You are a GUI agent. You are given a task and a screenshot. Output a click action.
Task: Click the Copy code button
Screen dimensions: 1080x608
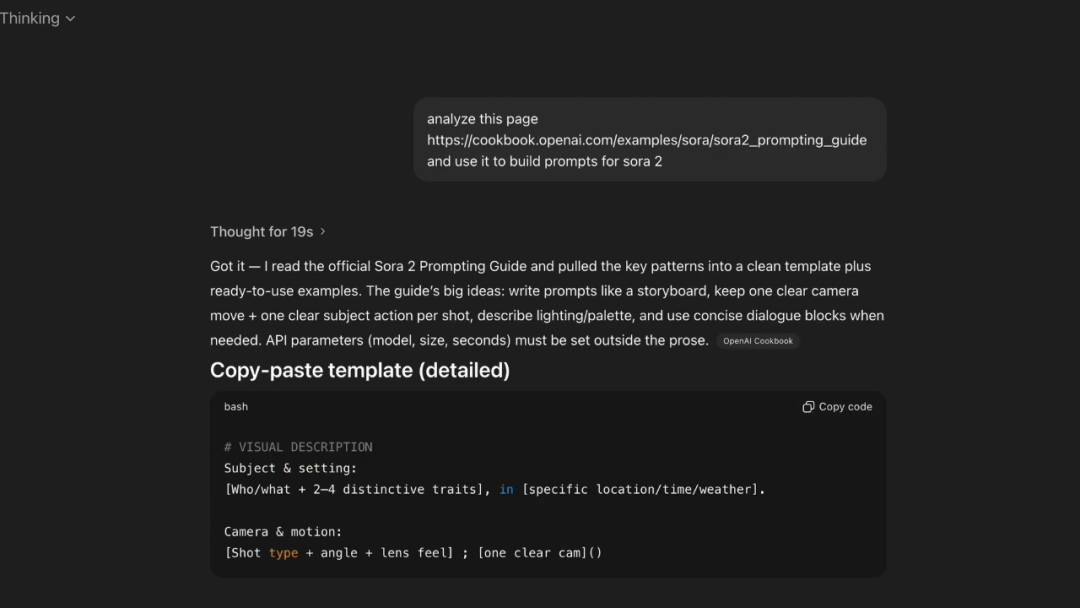837,407
